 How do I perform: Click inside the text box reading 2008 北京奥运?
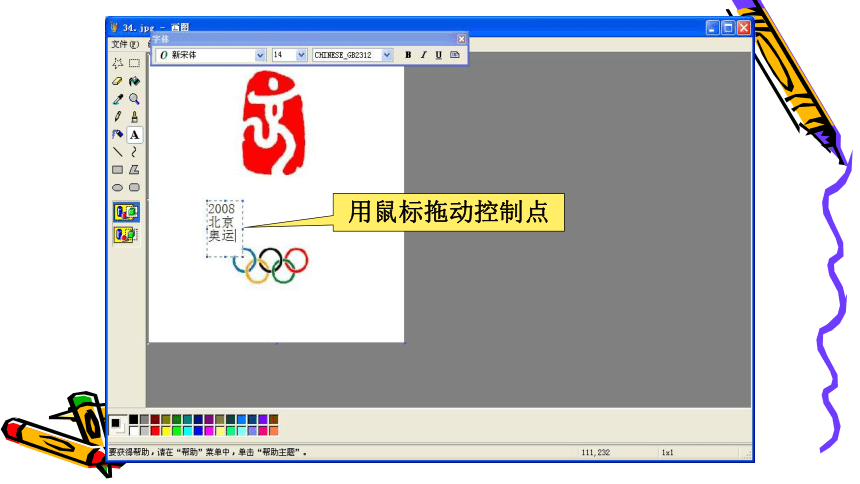pos(224,228)
